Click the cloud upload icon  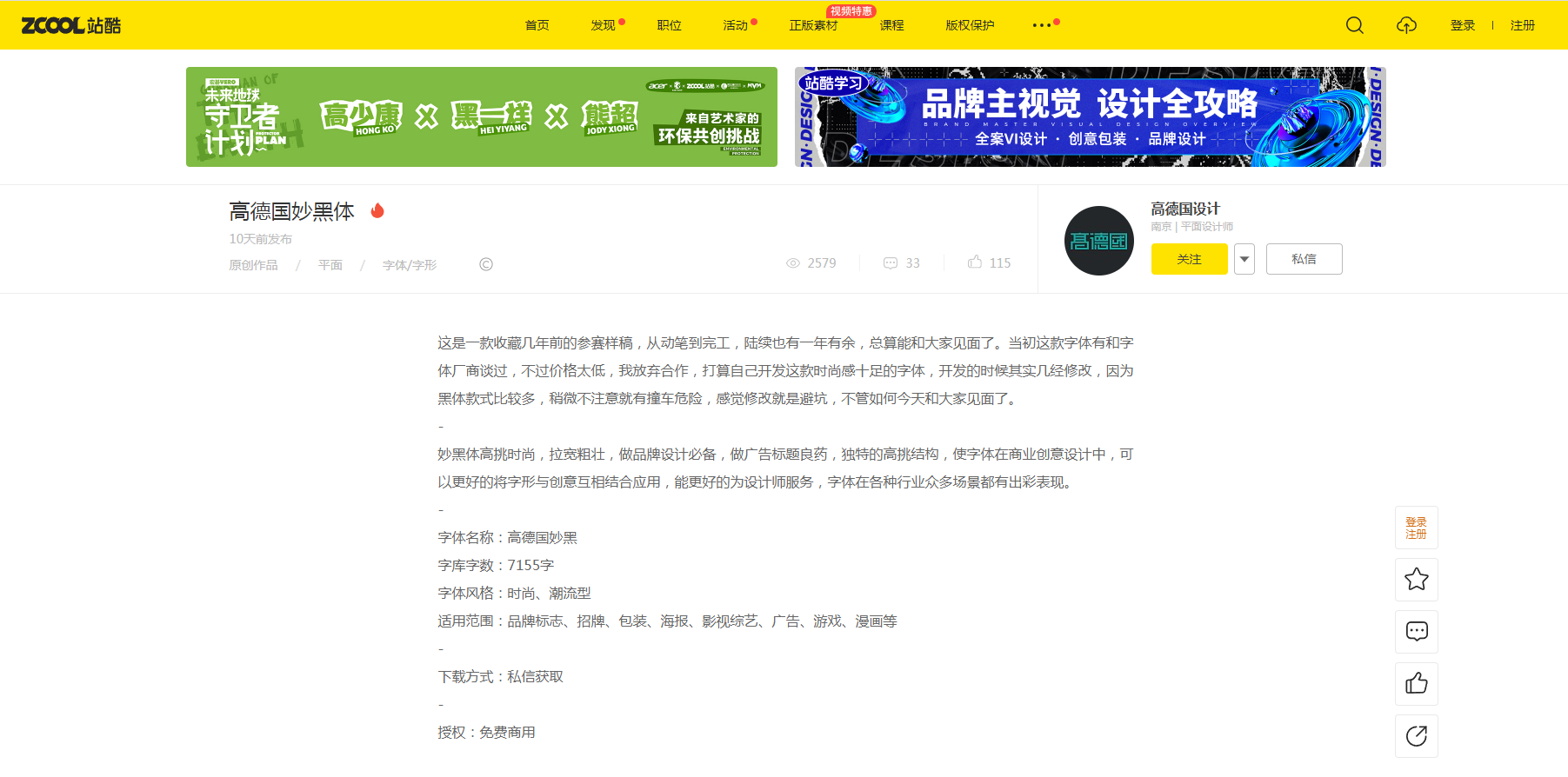(x=1406, y=25)
